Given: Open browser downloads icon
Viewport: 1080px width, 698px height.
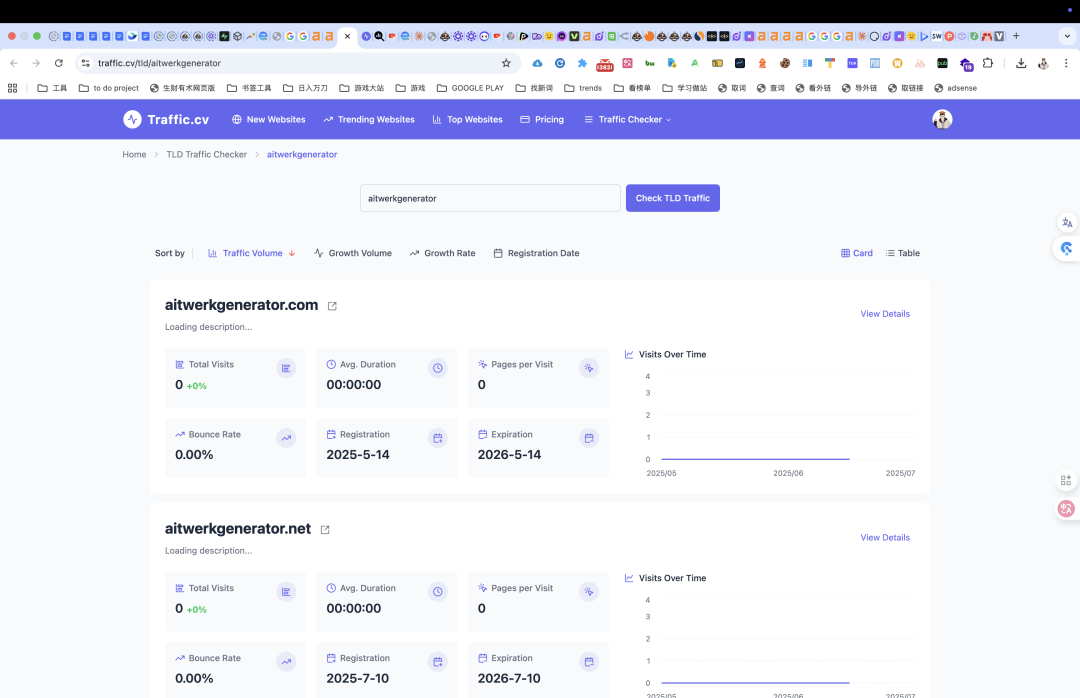Looking at the screenshot, I should [1021, 63].
